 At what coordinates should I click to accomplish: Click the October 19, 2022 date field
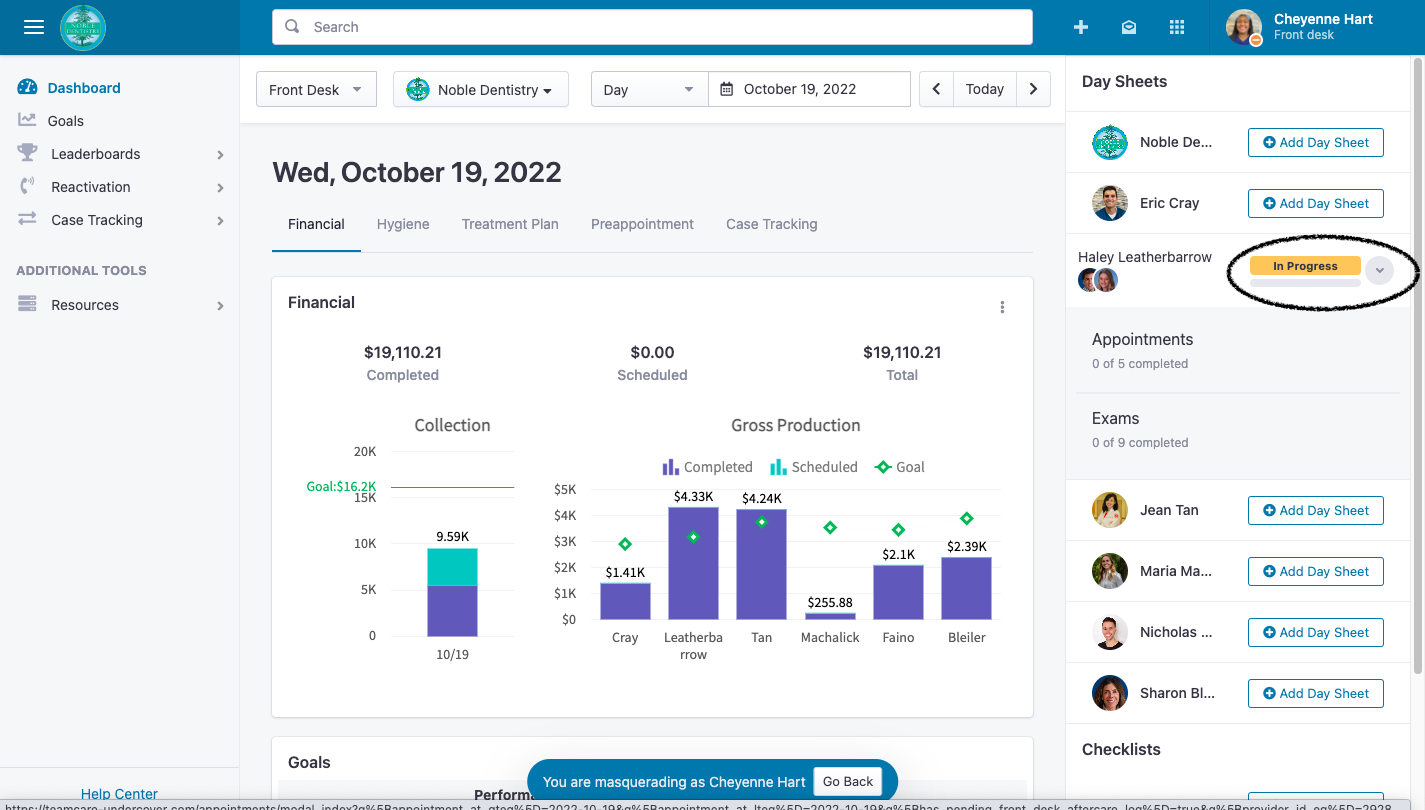pyautogui.click(x=810, y=89)
